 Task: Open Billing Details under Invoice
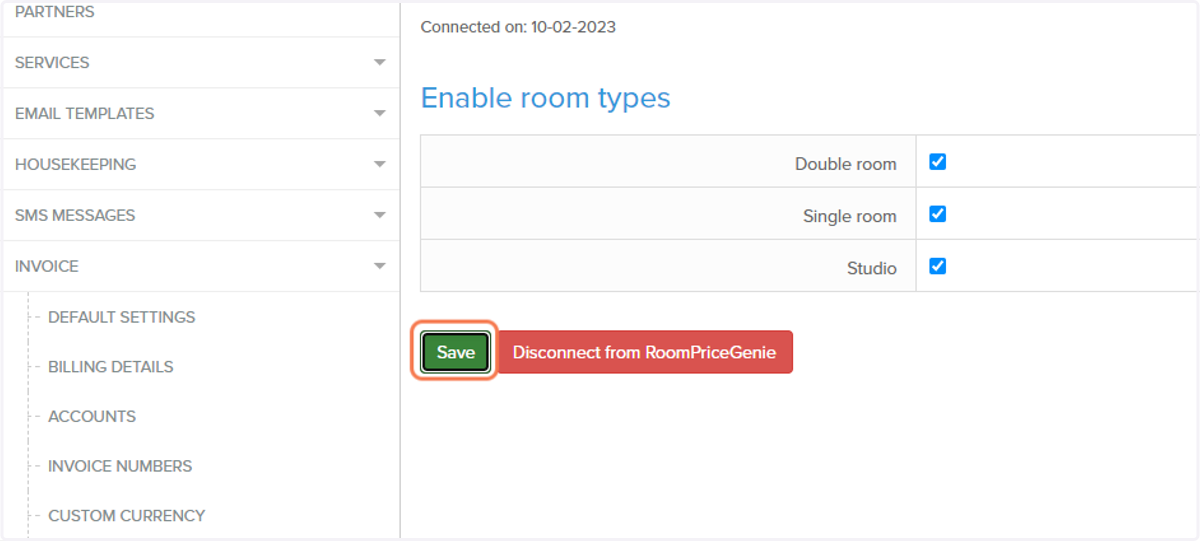(x=111, y=367)
